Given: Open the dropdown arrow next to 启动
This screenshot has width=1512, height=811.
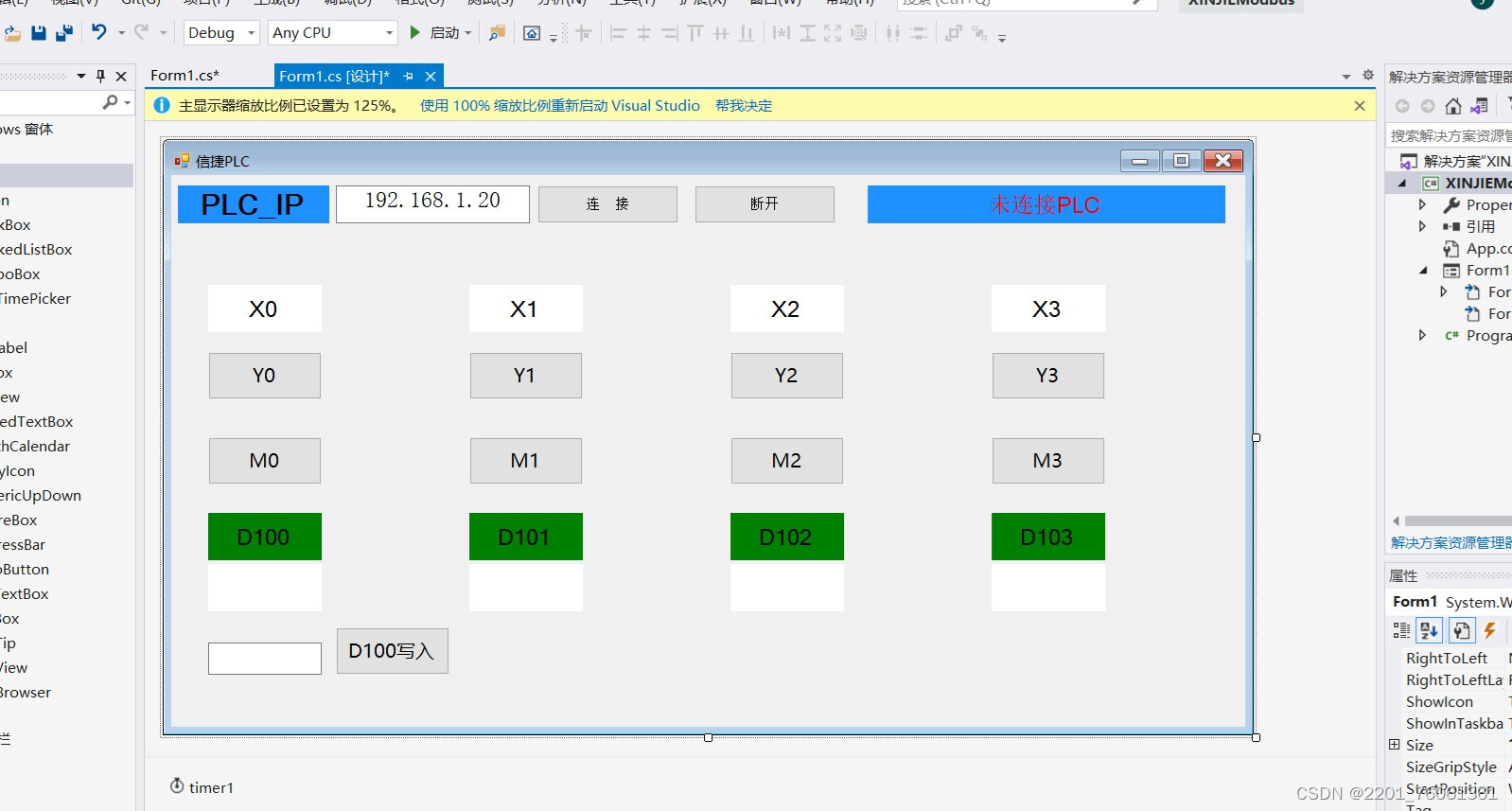Looking at the screenshot, I should 467,33.
